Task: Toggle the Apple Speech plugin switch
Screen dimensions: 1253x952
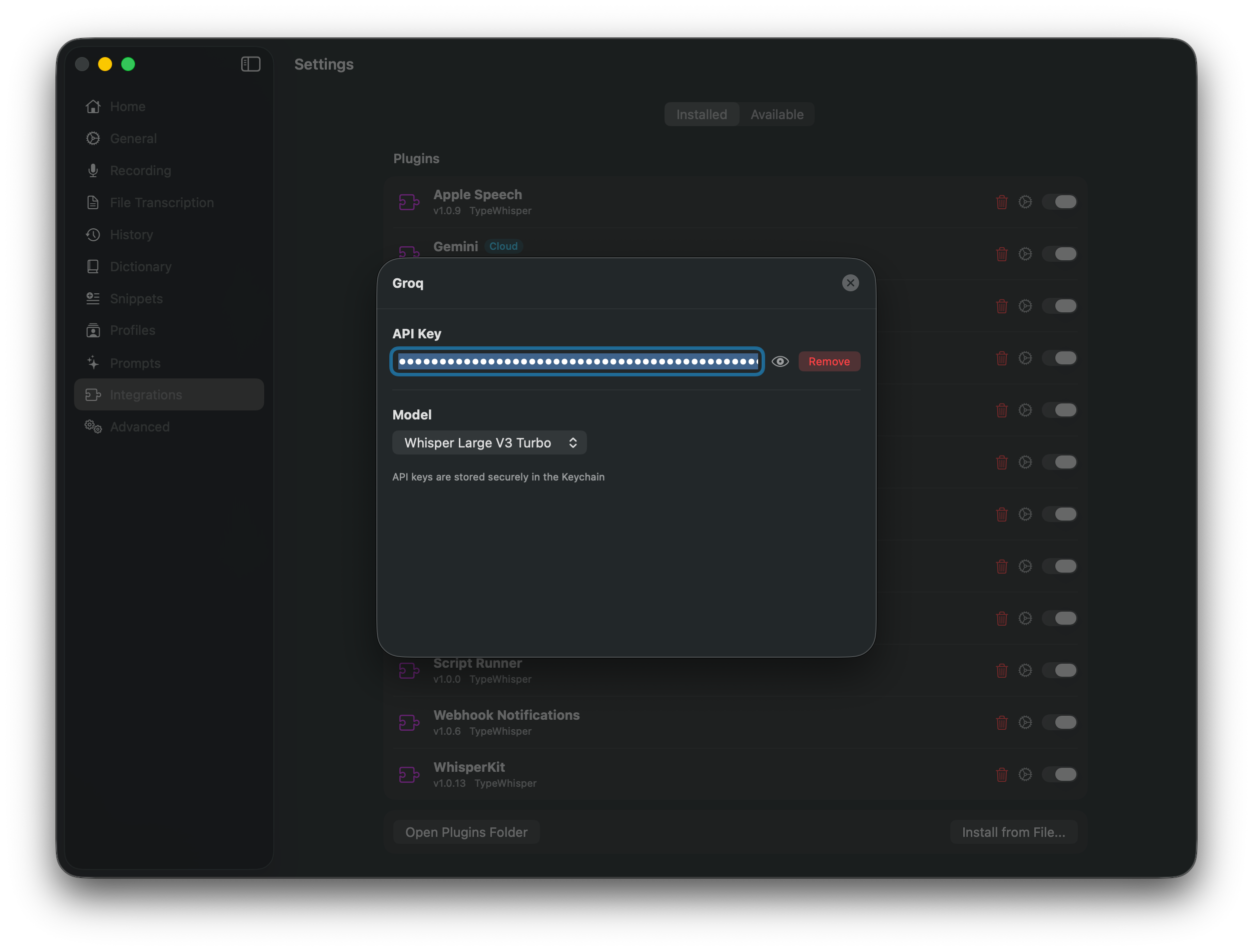Action: (x=1060, y=202)
